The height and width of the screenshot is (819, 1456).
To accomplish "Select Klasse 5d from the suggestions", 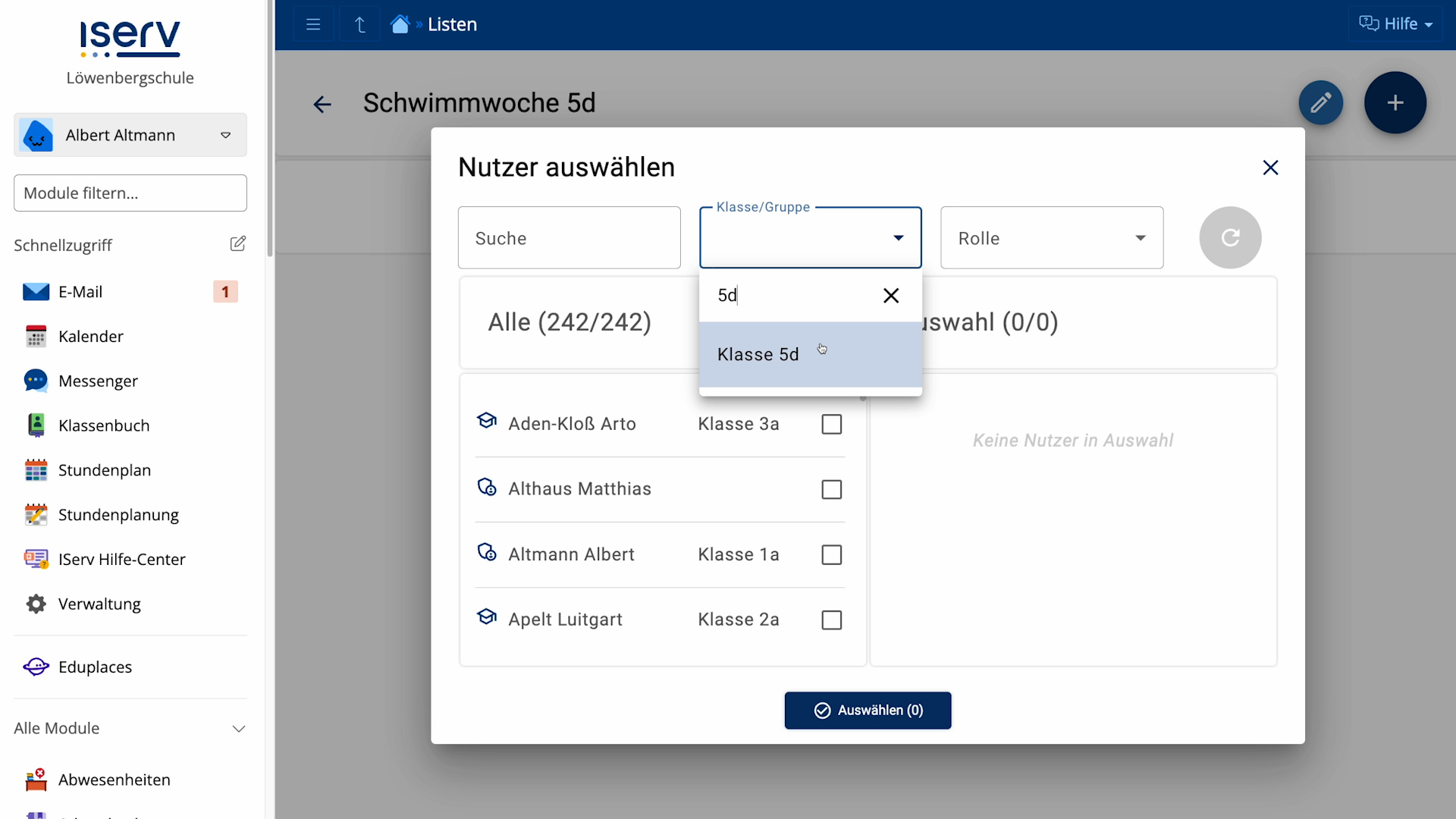I will pyautogui.click(x=758, y=353).
